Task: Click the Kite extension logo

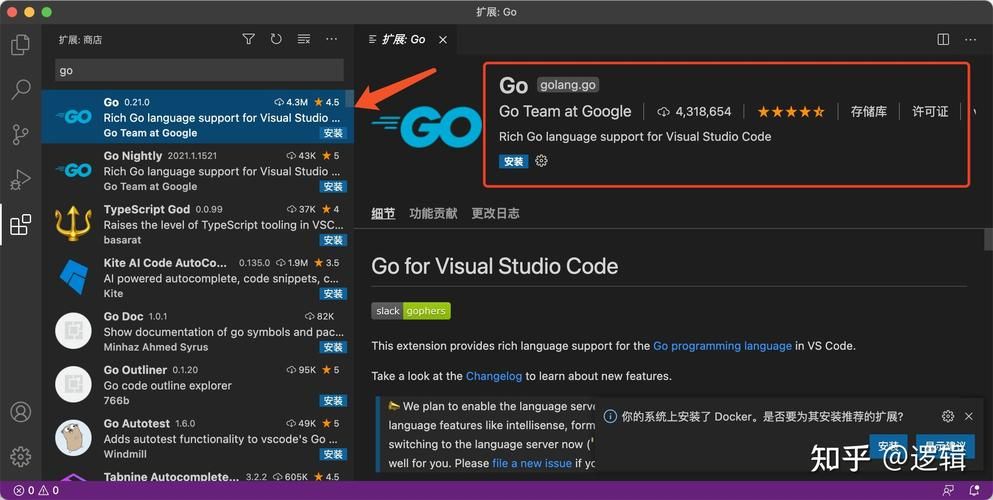Action: (73, 277)
